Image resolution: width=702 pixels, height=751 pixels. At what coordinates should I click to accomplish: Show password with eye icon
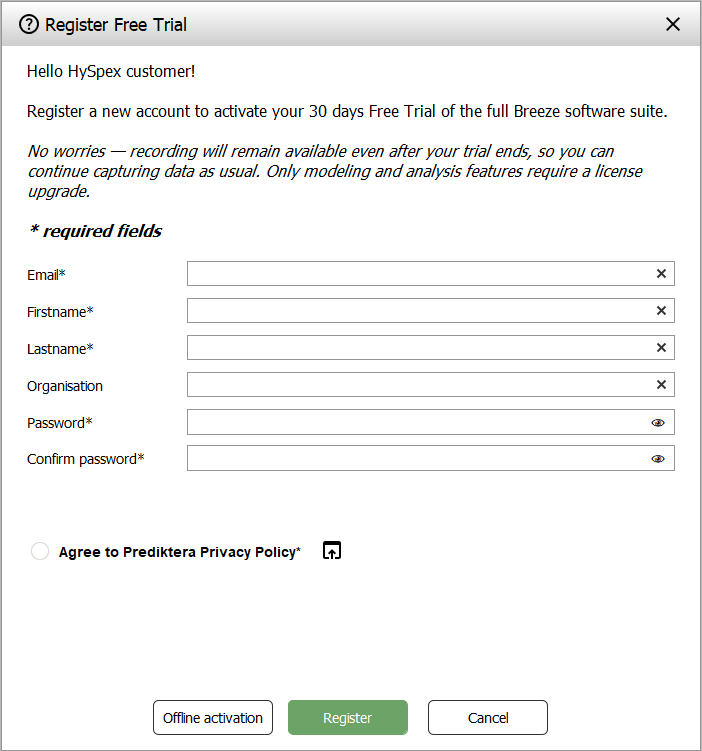pyautogui.click(x=658, y=422)
